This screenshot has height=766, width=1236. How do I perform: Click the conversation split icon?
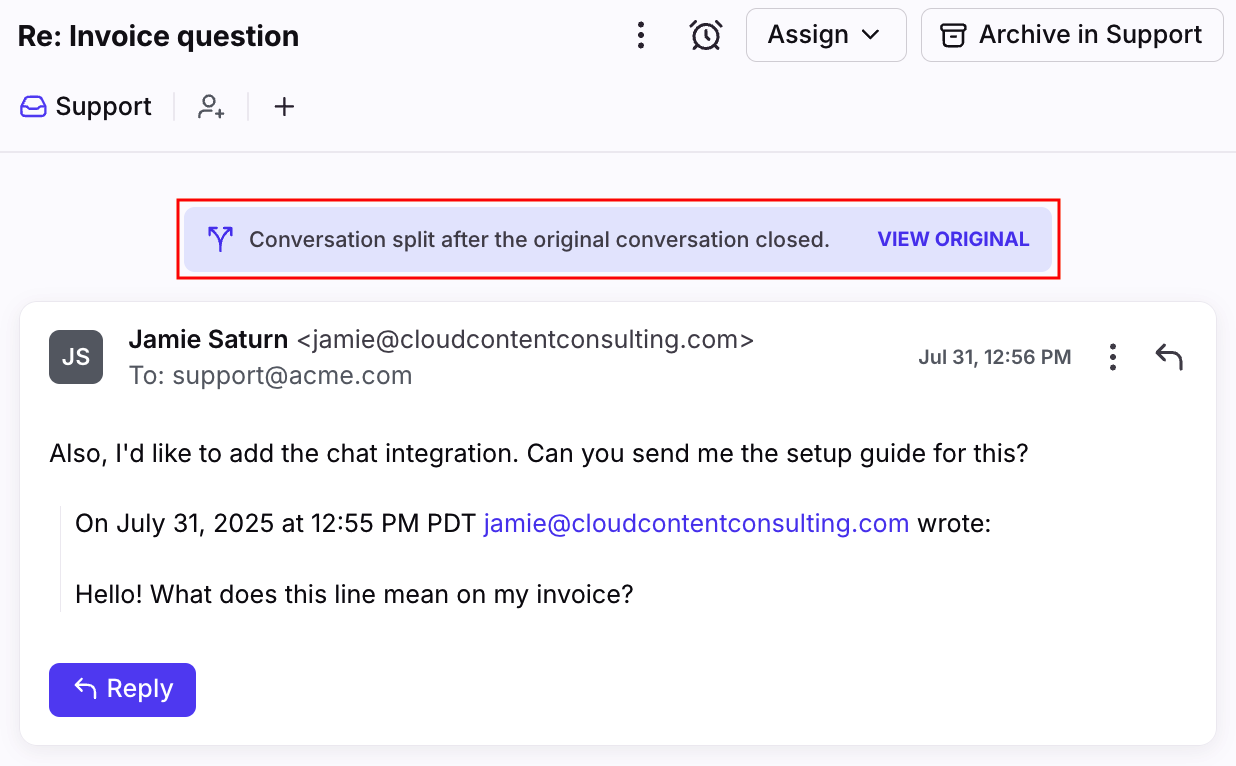point(220,239)
